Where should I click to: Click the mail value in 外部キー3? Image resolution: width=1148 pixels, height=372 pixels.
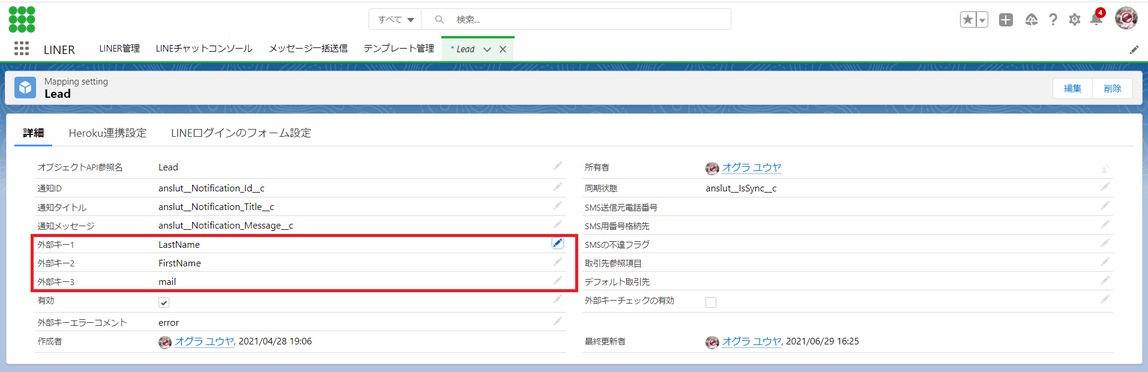click(x=168, y=281)
